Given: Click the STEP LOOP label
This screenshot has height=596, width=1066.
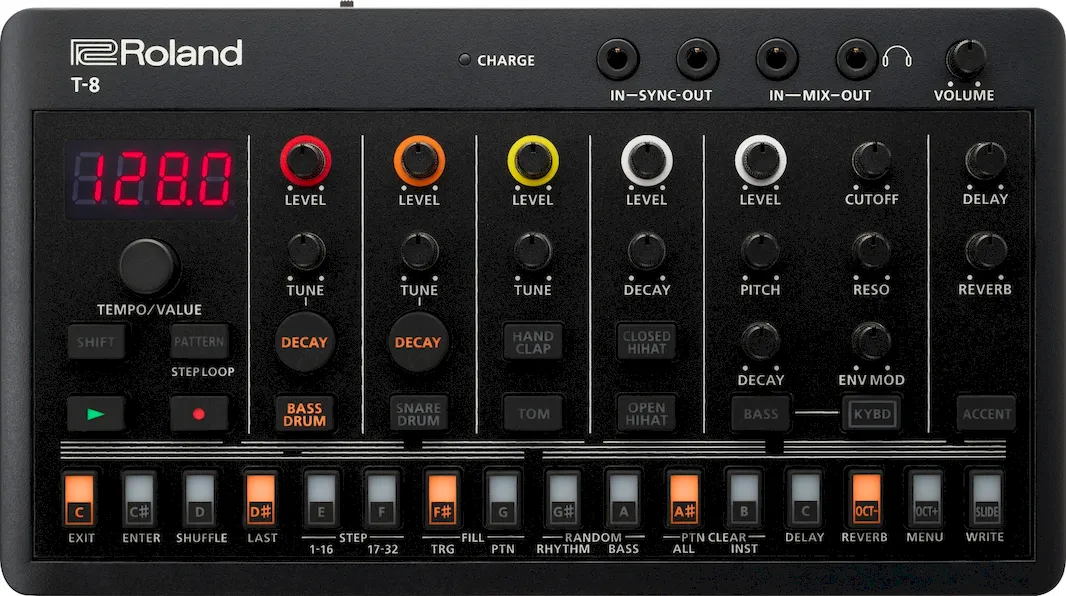Looking at the screenshot, I should tap(203, 372).
